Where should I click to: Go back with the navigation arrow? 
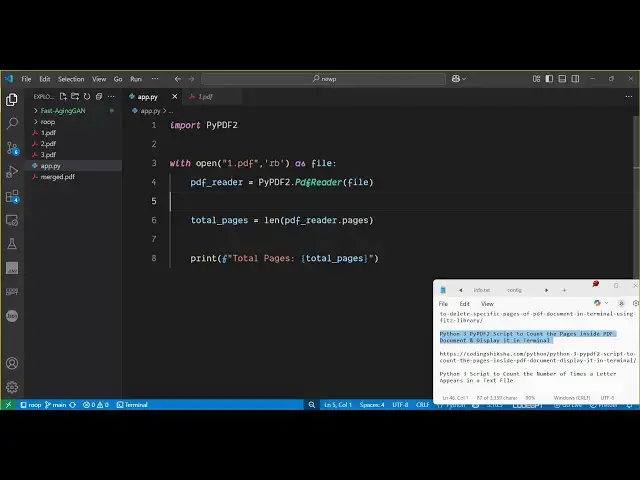pyautogui.click(x=178, y=79)
